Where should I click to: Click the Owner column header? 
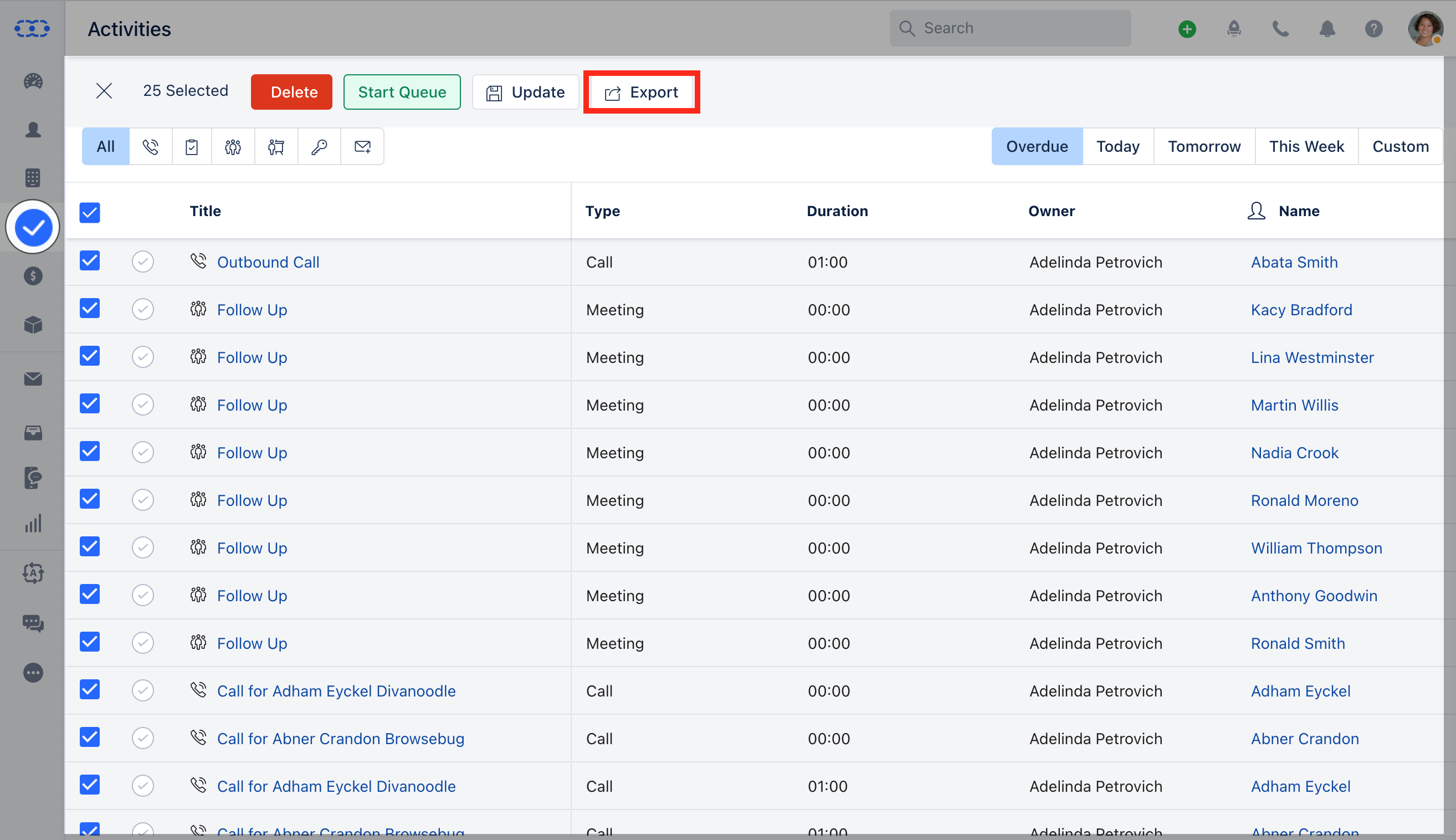[x=1051, y=211]
